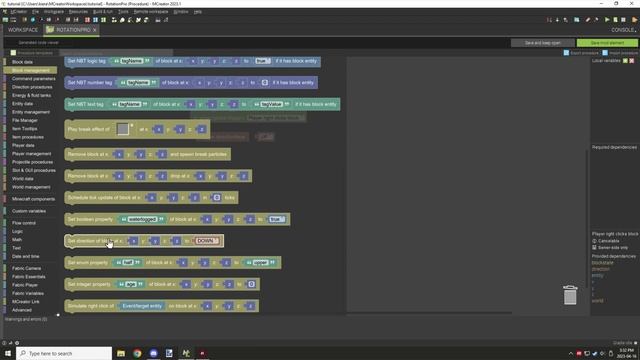Show hidden system tray icons
Image resolution: width=640 pixels, height=360 pixels.
pyautogui.click(x=571, y=353)
